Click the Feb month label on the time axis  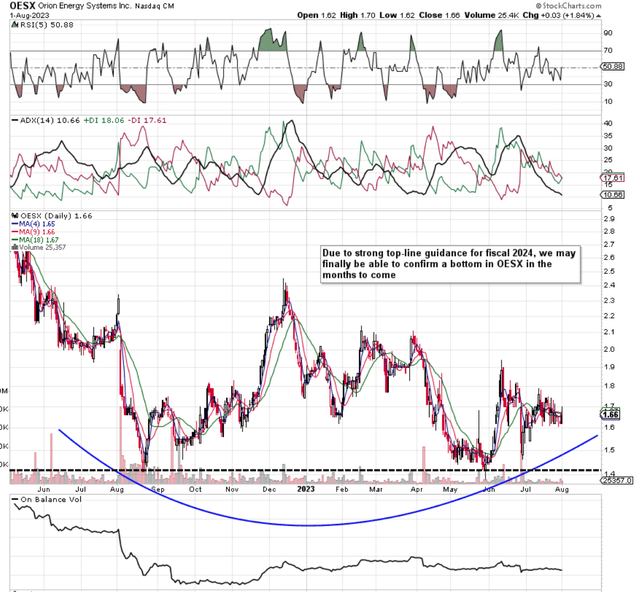tap(341, 489)
